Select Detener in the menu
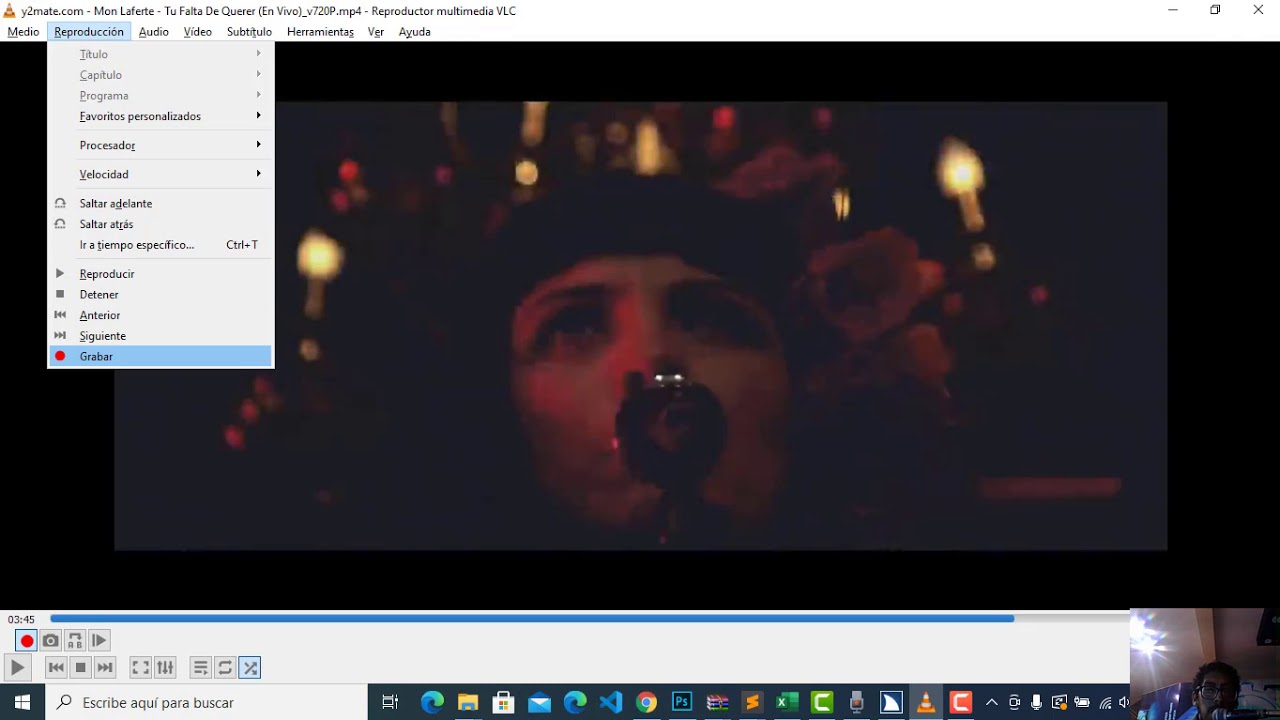The width and height of the screenshot is (1280, 720). point(160,295)
